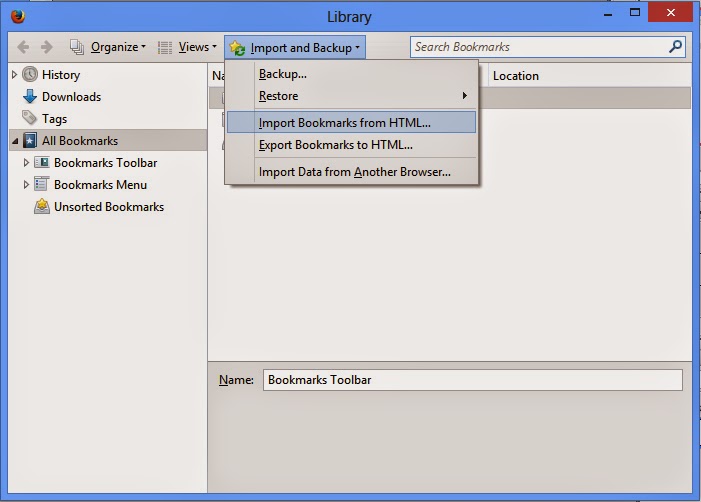Click the Import and Backup star icon
Viewport: 701px width, 502px height.
tap(237, 48)
